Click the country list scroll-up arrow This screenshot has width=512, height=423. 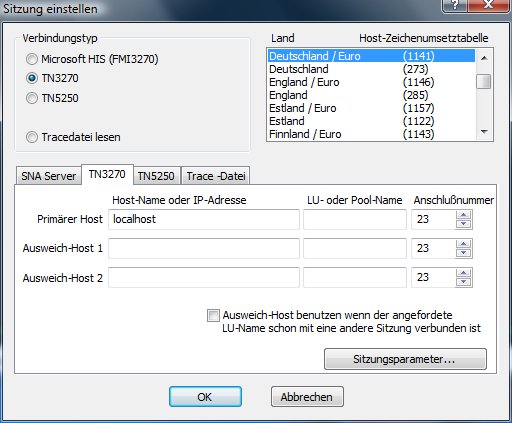[484, 58]
